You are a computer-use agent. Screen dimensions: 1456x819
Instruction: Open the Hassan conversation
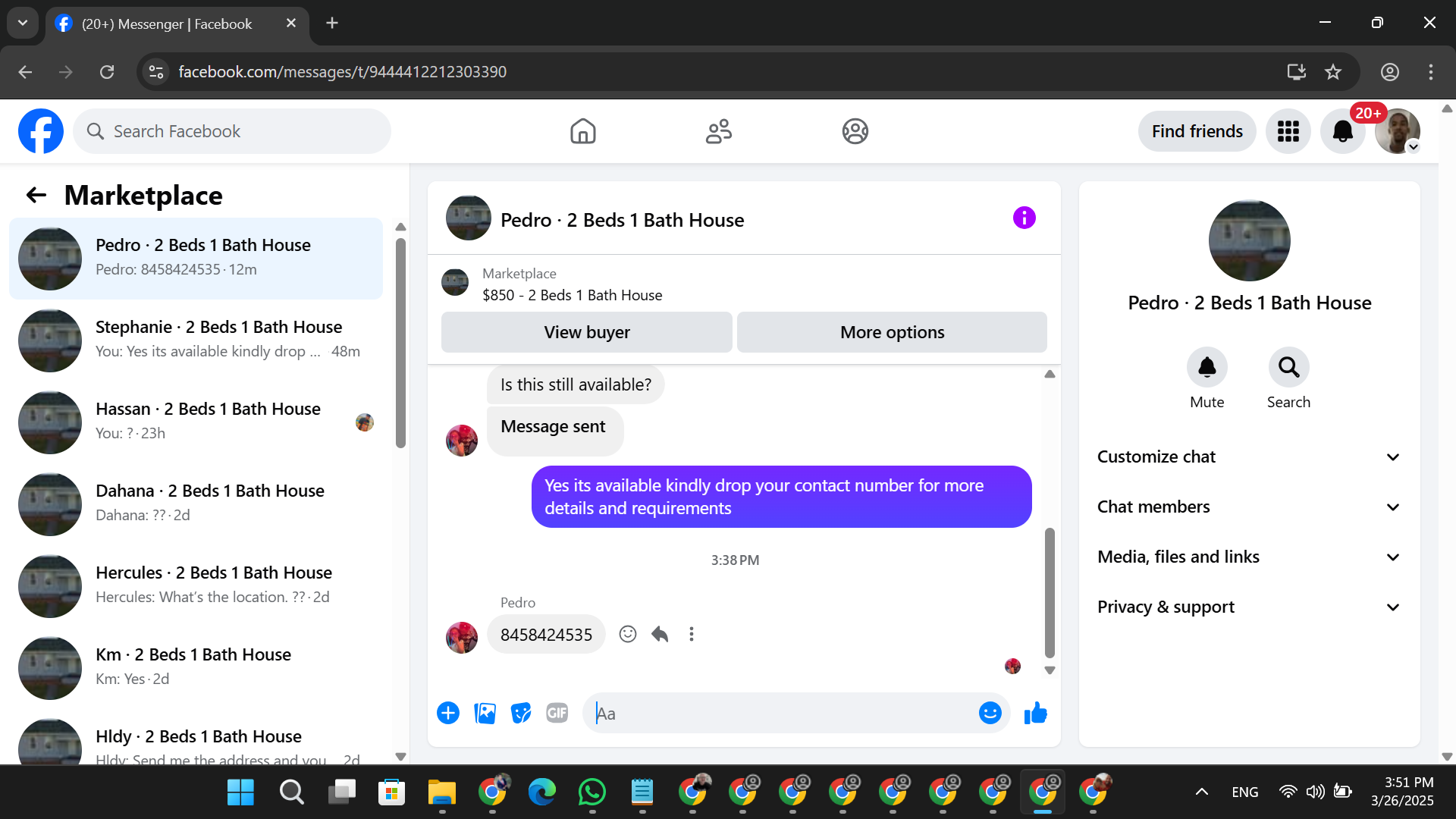[x=196, y=422]
